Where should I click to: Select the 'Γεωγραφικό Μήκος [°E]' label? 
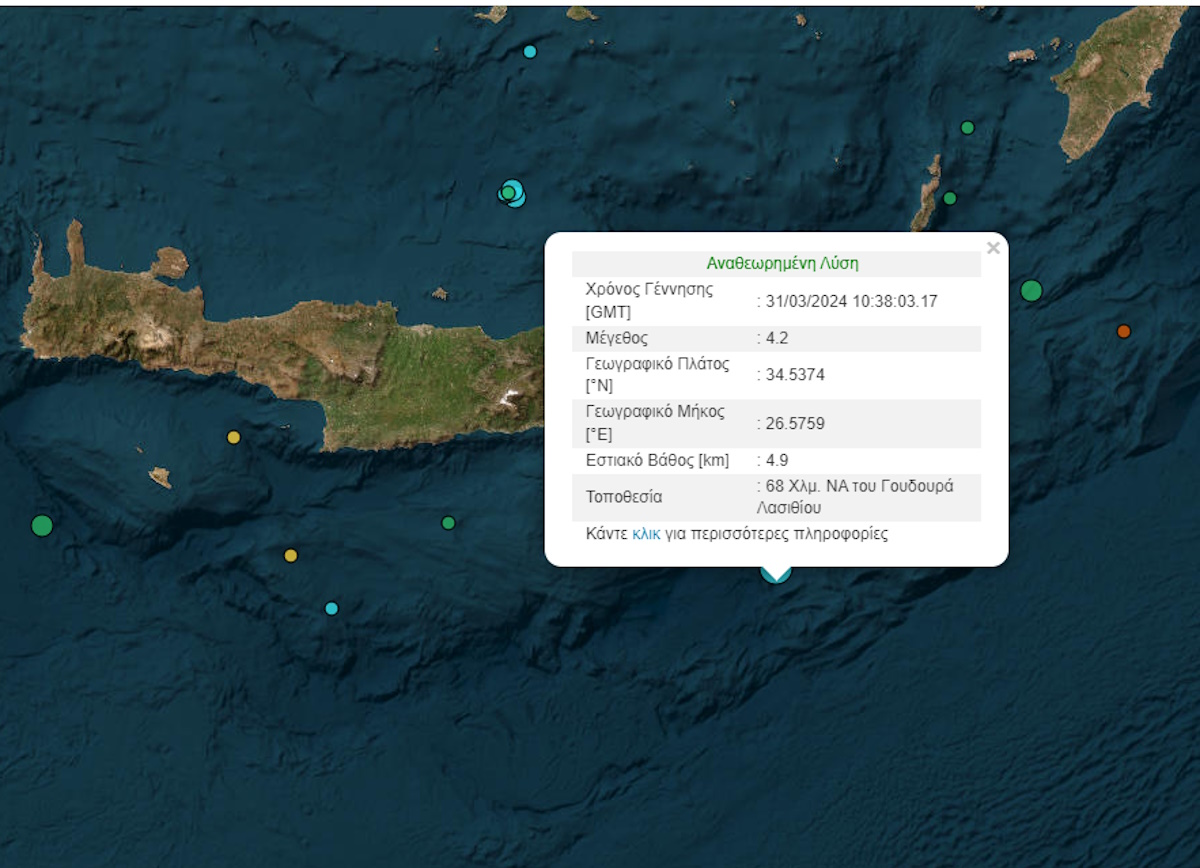click(x=655, y=423)
